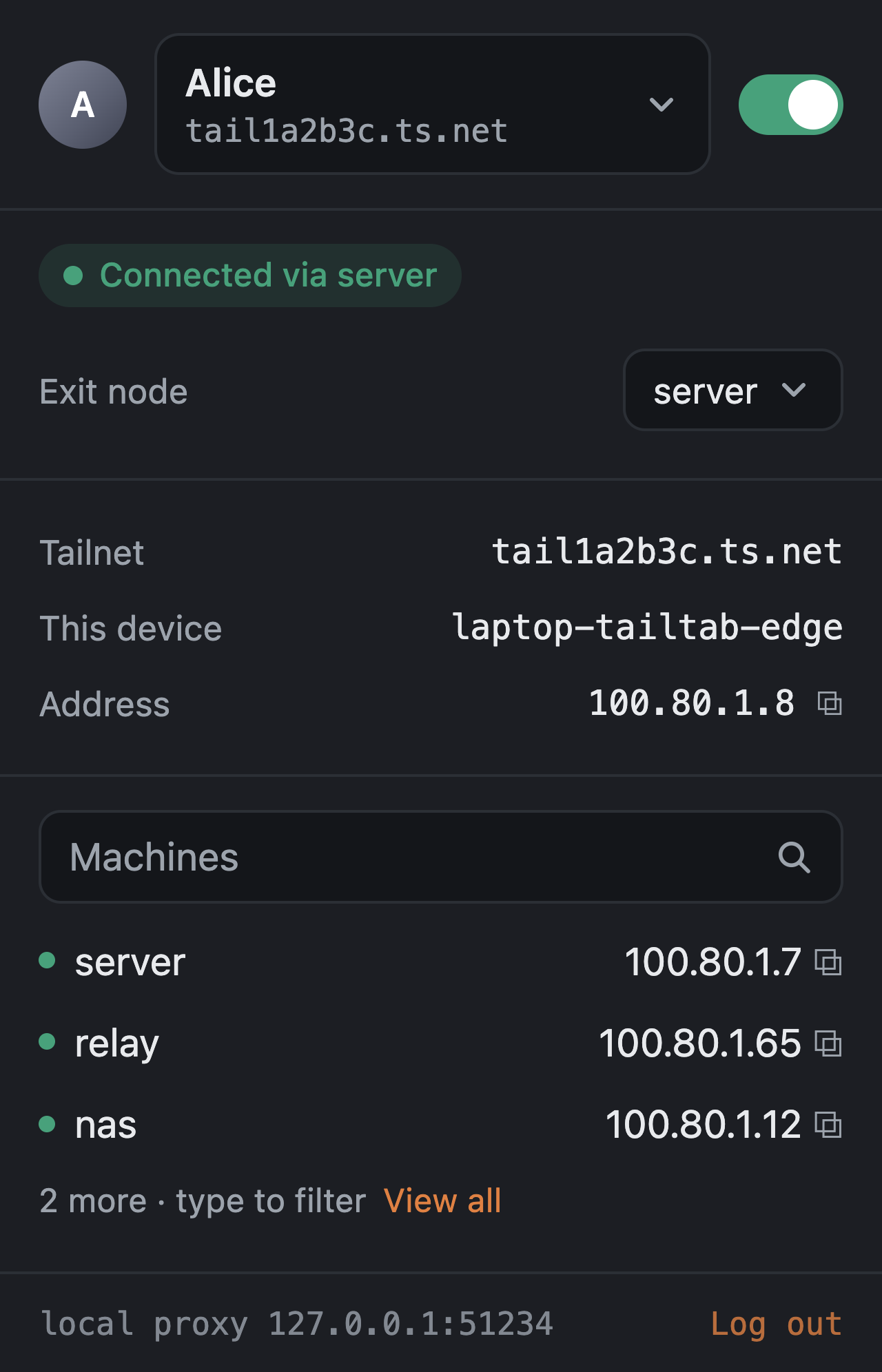Copy the nas IP 100.80.1.12
Viewport: 882px width, 1372px height.
click(828, 1125)
